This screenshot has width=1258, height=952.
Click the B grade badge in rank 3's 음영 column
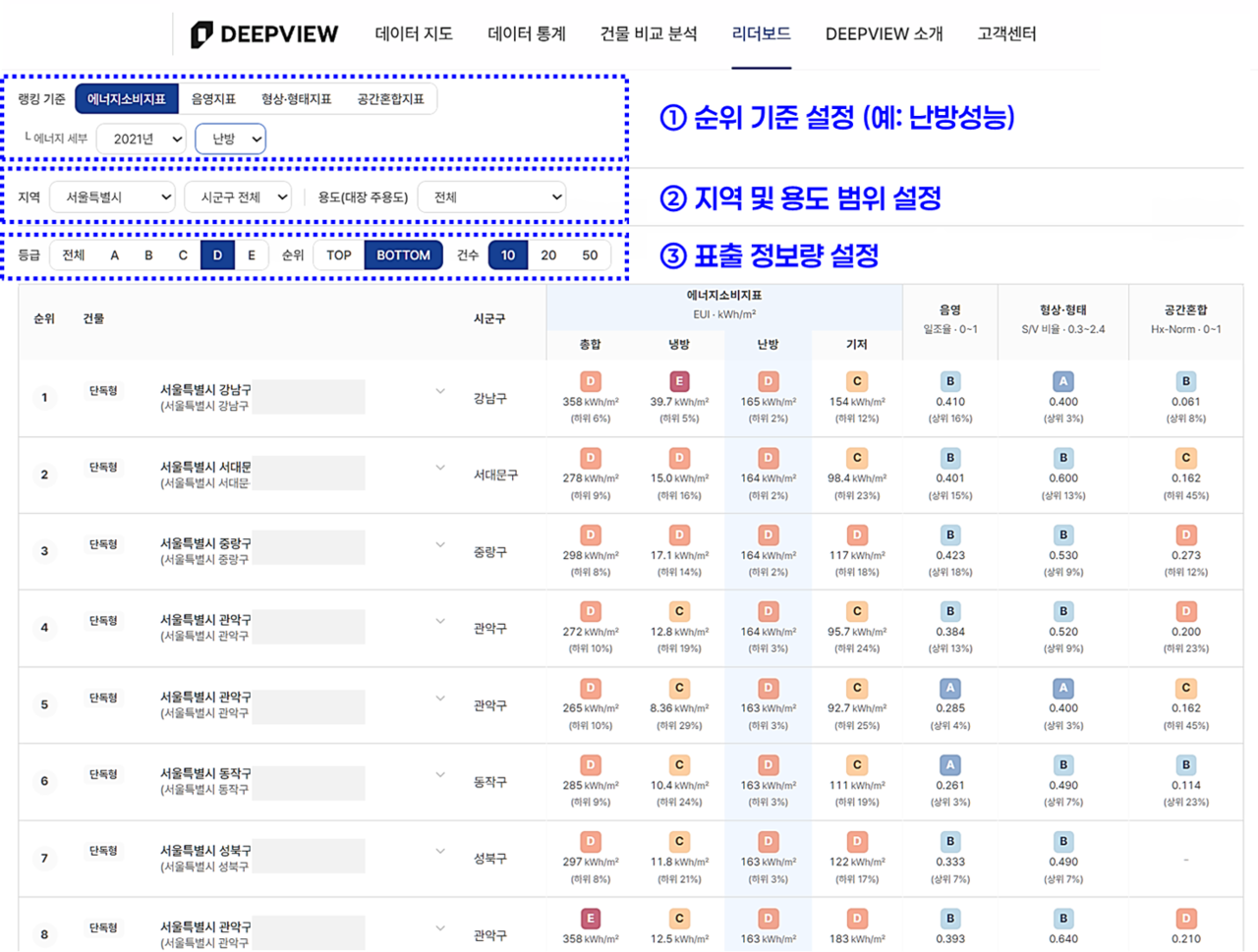[x=950, y=534]
